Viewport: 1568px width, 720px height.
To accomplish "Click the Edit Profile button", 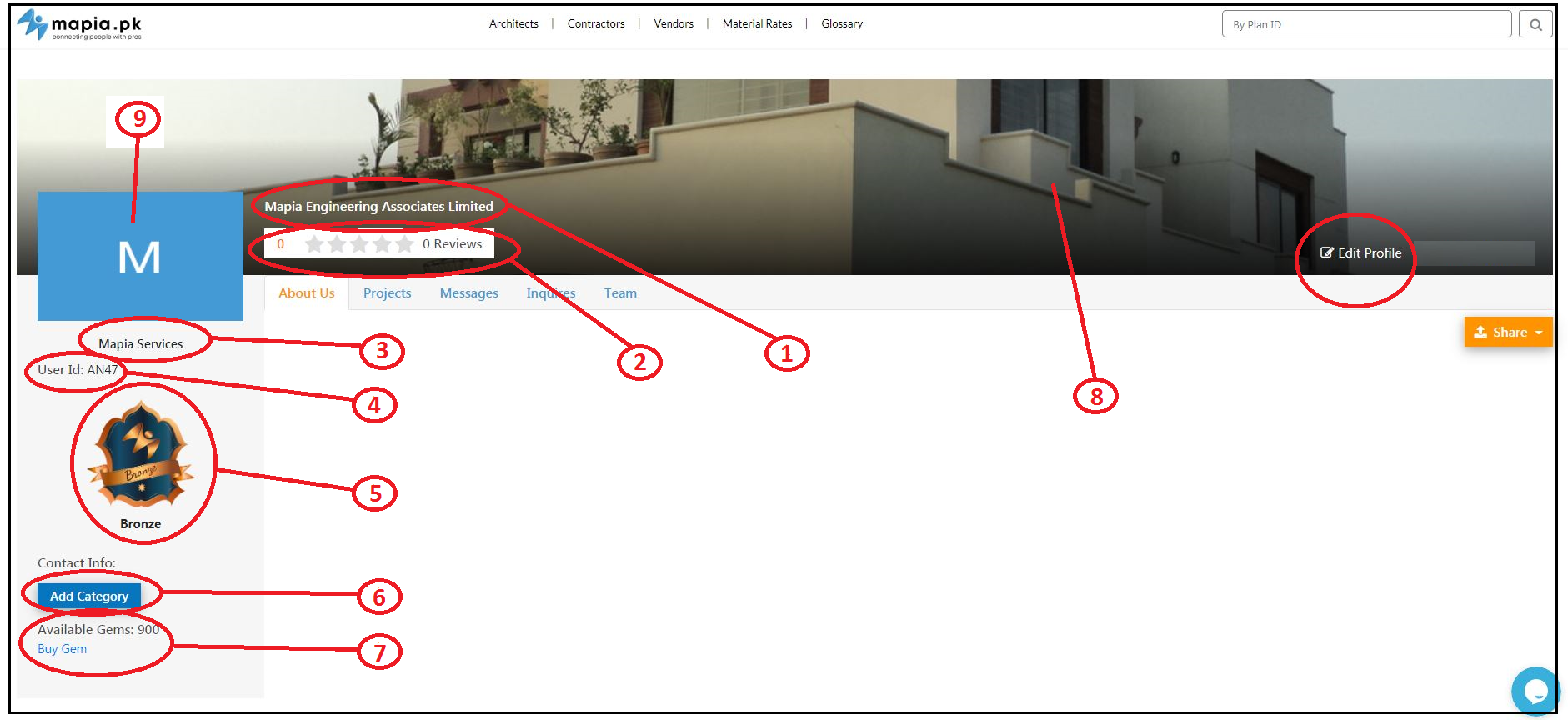I will click(1361, 252).
